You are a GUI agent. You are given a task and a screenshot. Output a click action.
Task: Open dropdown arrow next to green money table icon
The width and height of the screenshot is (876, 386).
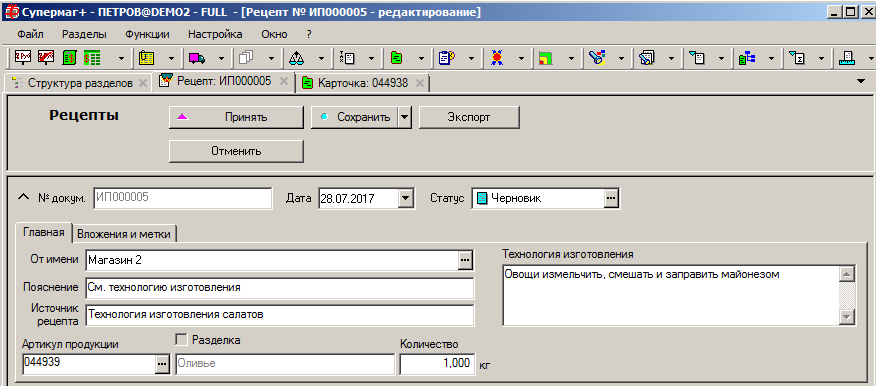(122, 58)
